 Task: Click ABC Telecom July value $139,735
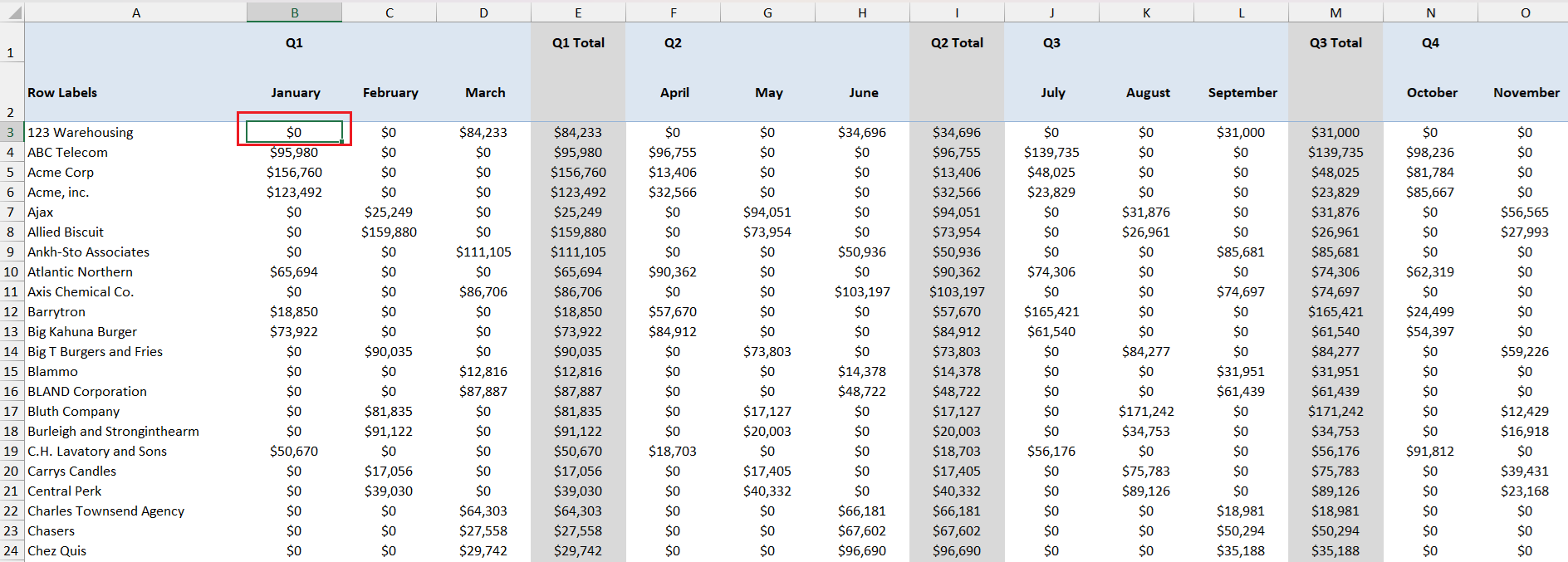(1051, 152)
